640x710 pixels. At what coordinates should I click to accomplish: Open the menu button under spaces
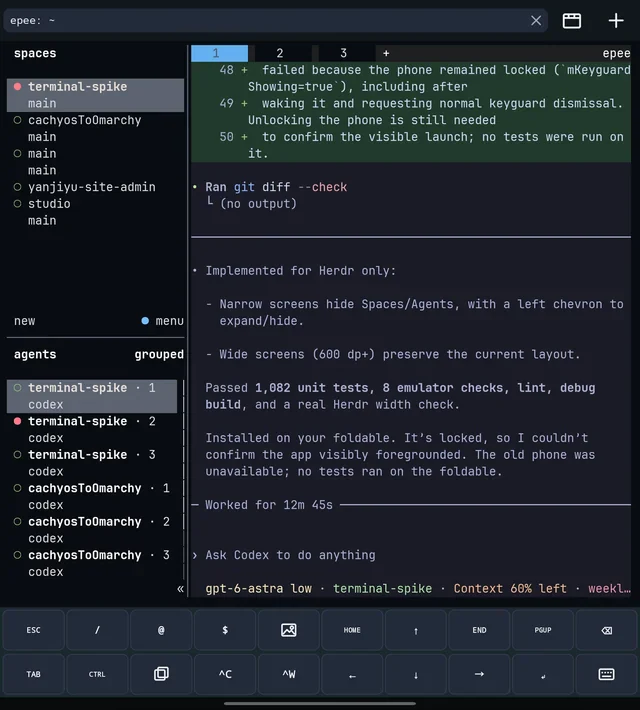163,321
